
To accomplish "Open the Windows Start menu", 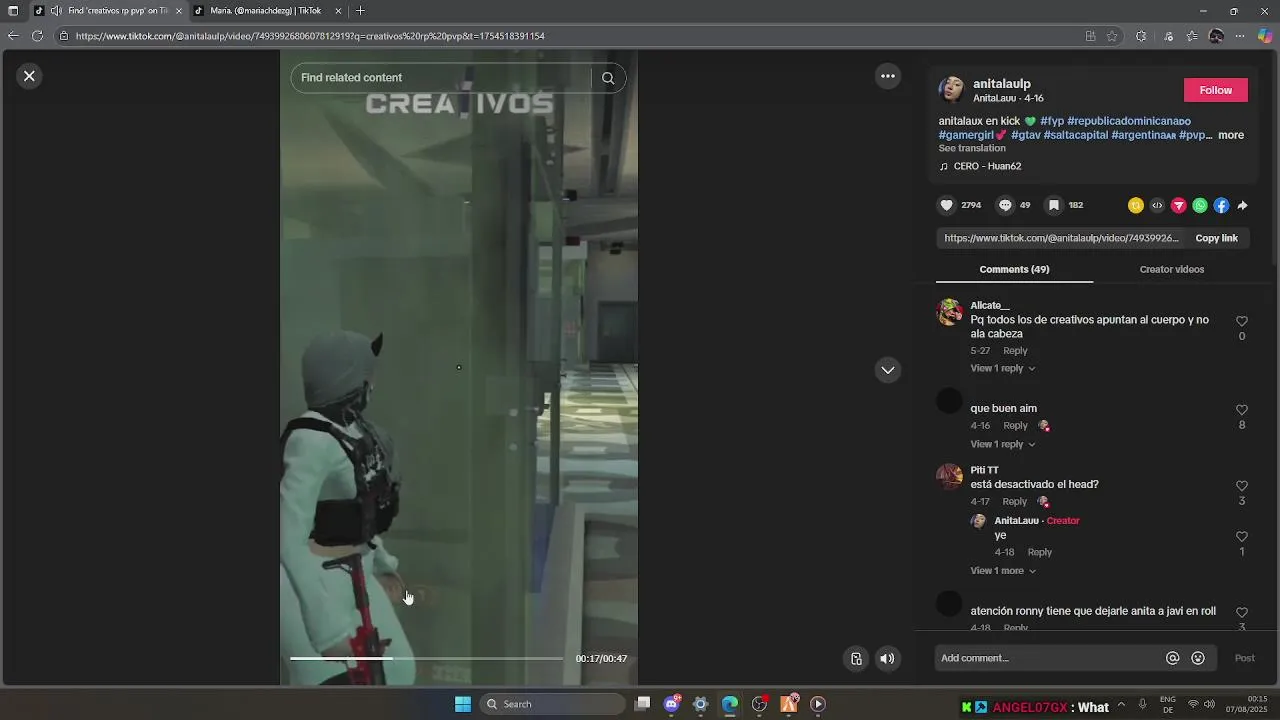I will [x=462, y=704].
